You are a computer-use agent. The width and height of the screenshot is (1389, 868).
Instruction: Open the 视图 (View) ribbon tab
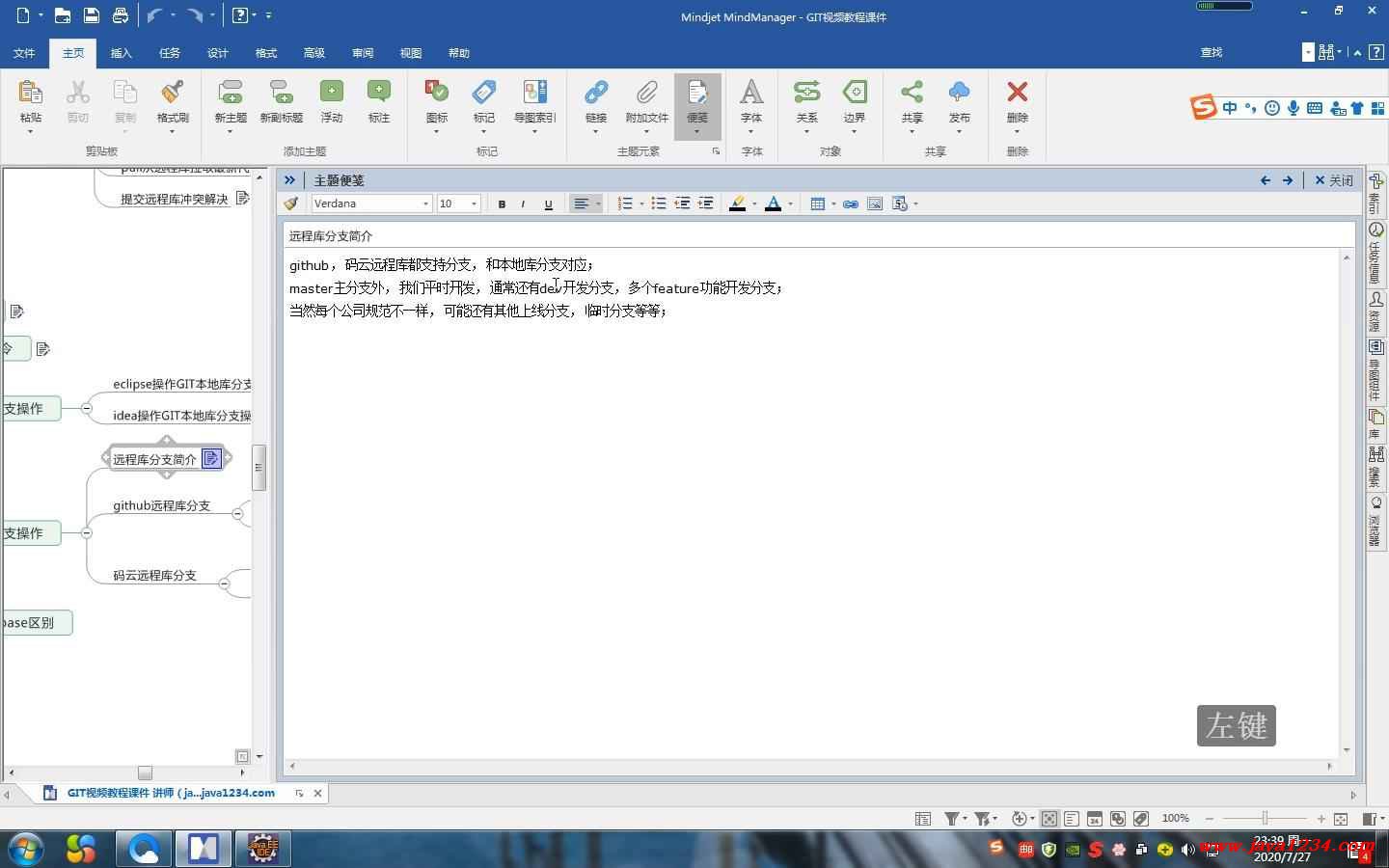tap(411, 53)
